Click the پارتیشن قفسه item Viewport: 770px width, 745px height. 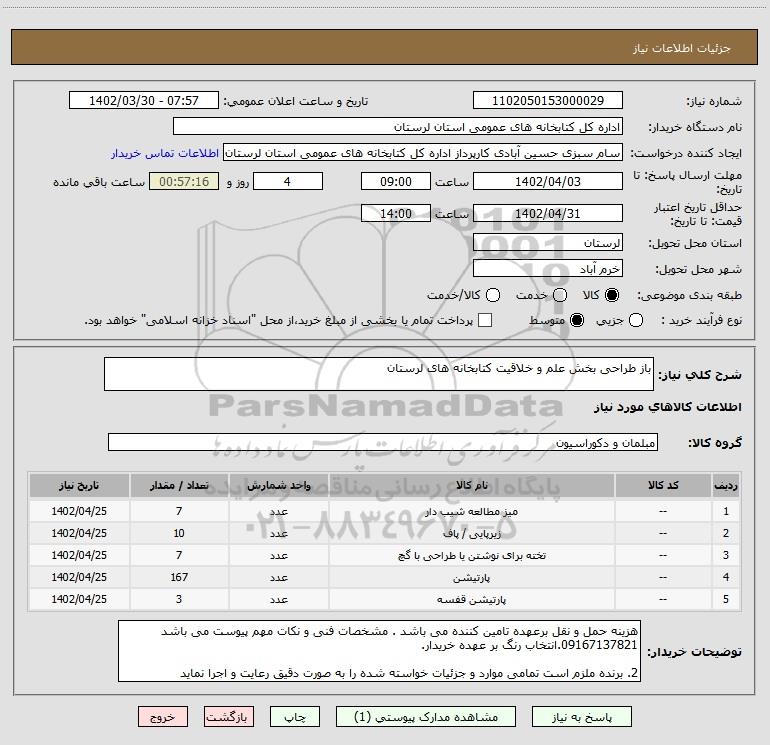click(x=471, y=600)
